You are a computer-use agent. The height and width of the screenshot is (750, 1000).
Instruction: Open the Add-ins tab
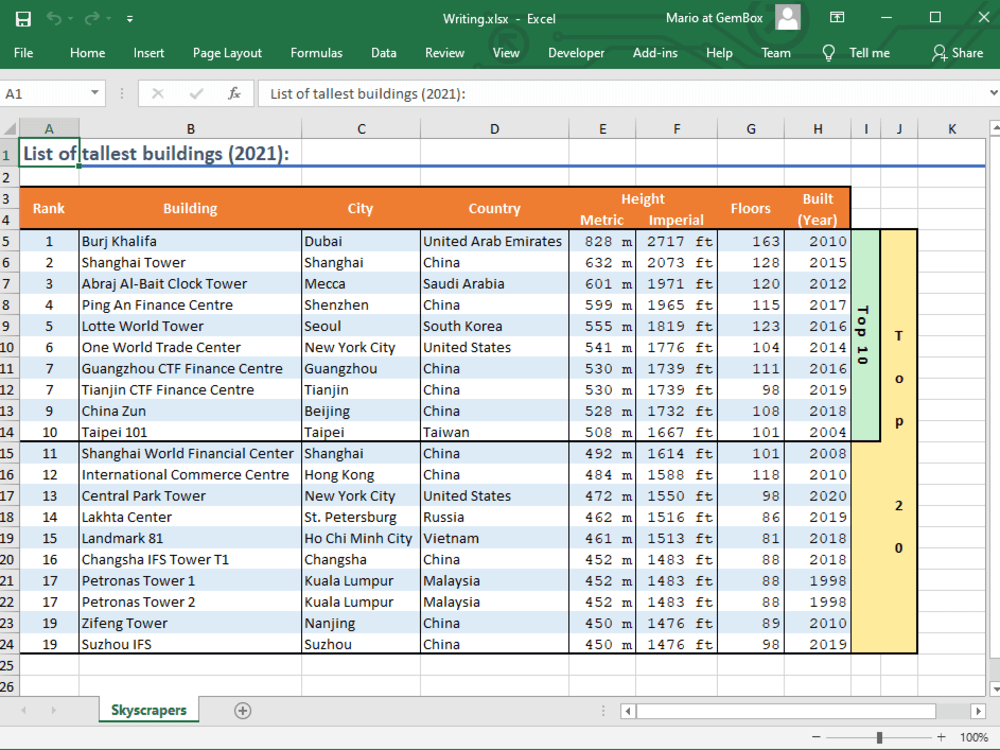655,53
